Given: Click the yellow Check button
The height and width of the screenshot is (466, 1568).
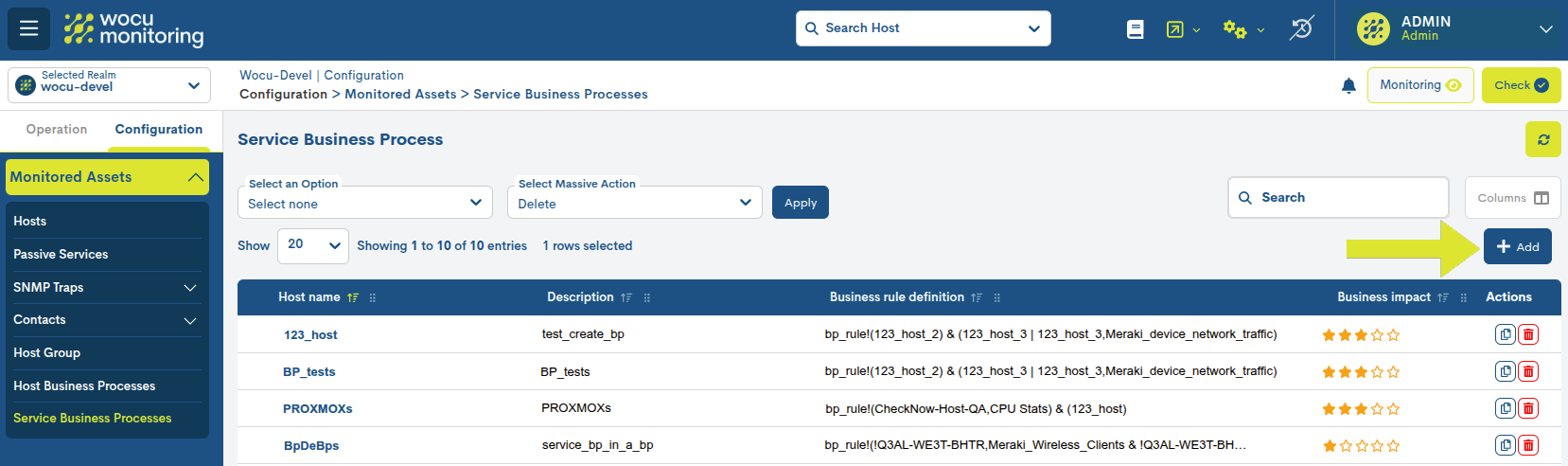Looking at the screenshot, I should [1522, 85].
